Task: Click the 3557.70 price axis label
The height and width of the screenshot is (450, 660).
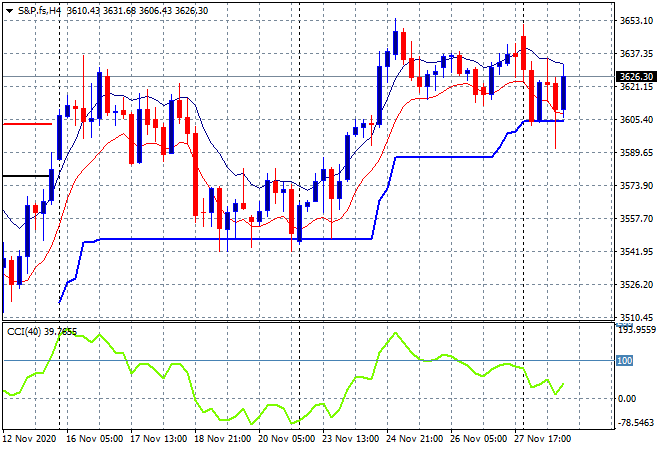Action: (x=636, y=218)
